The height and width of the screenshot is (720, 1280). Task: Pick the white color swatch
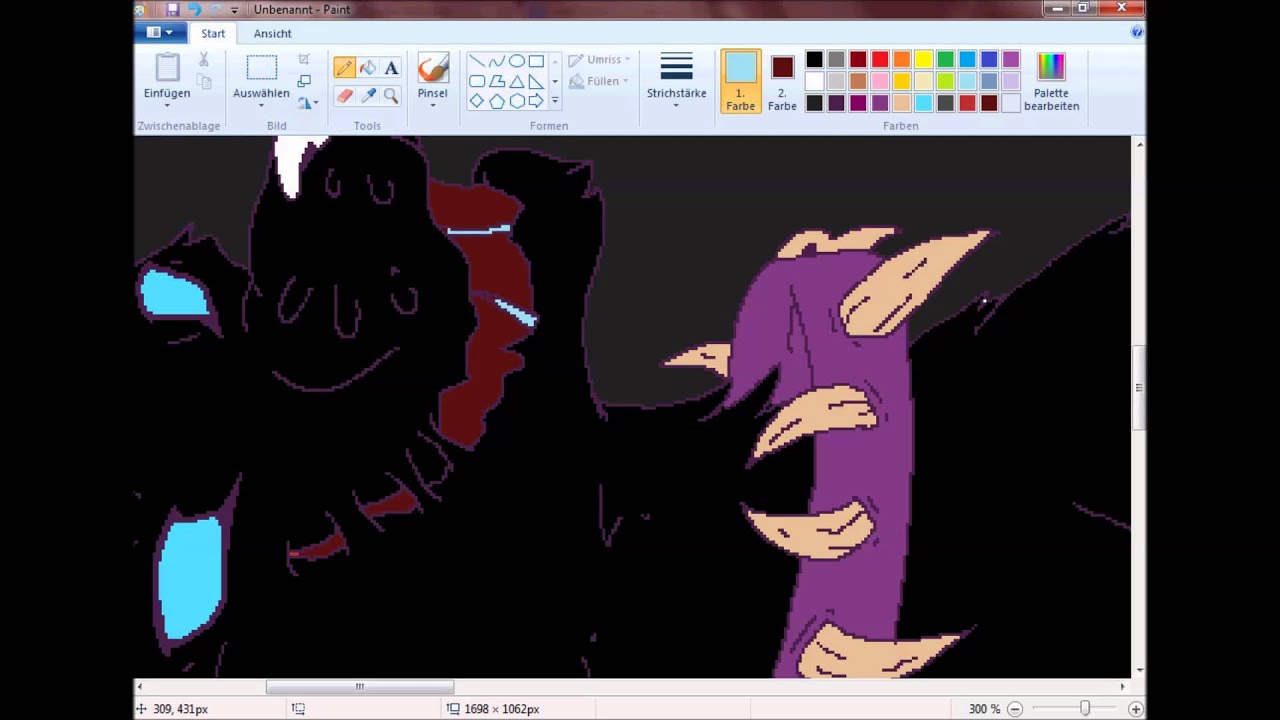point(814,81)
